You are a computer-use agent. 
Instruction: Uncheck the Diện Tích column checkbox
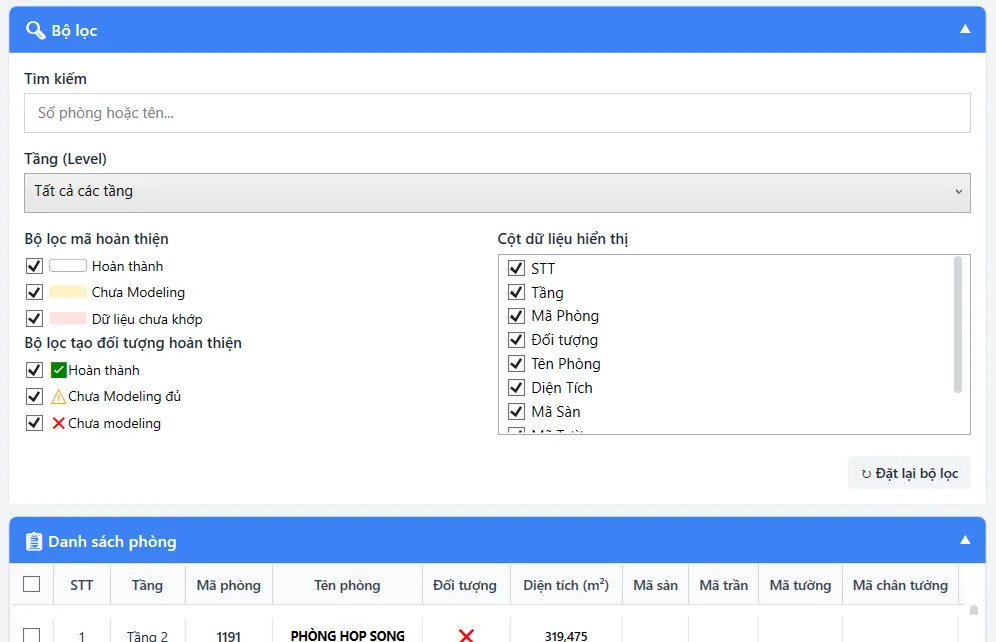(516, 387)
